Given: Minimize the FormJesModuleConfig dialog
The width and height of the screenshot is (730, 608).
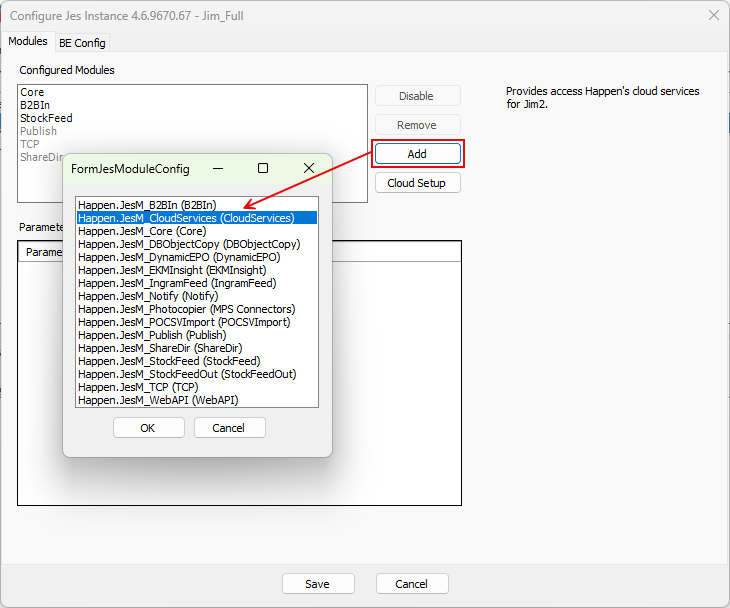Looking at the screenshot, I should [x=218, y=169].
